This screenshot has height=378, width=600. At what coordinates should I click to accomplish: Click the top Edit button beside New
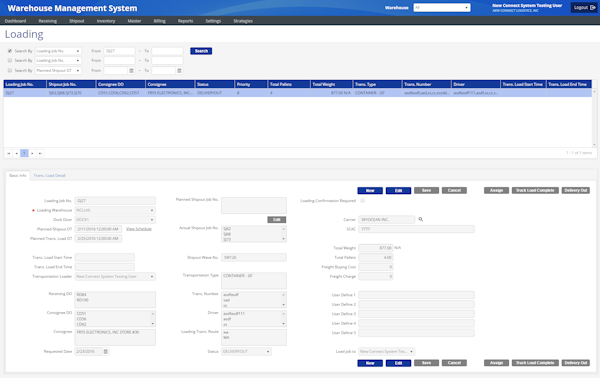(x=398, y=191)
